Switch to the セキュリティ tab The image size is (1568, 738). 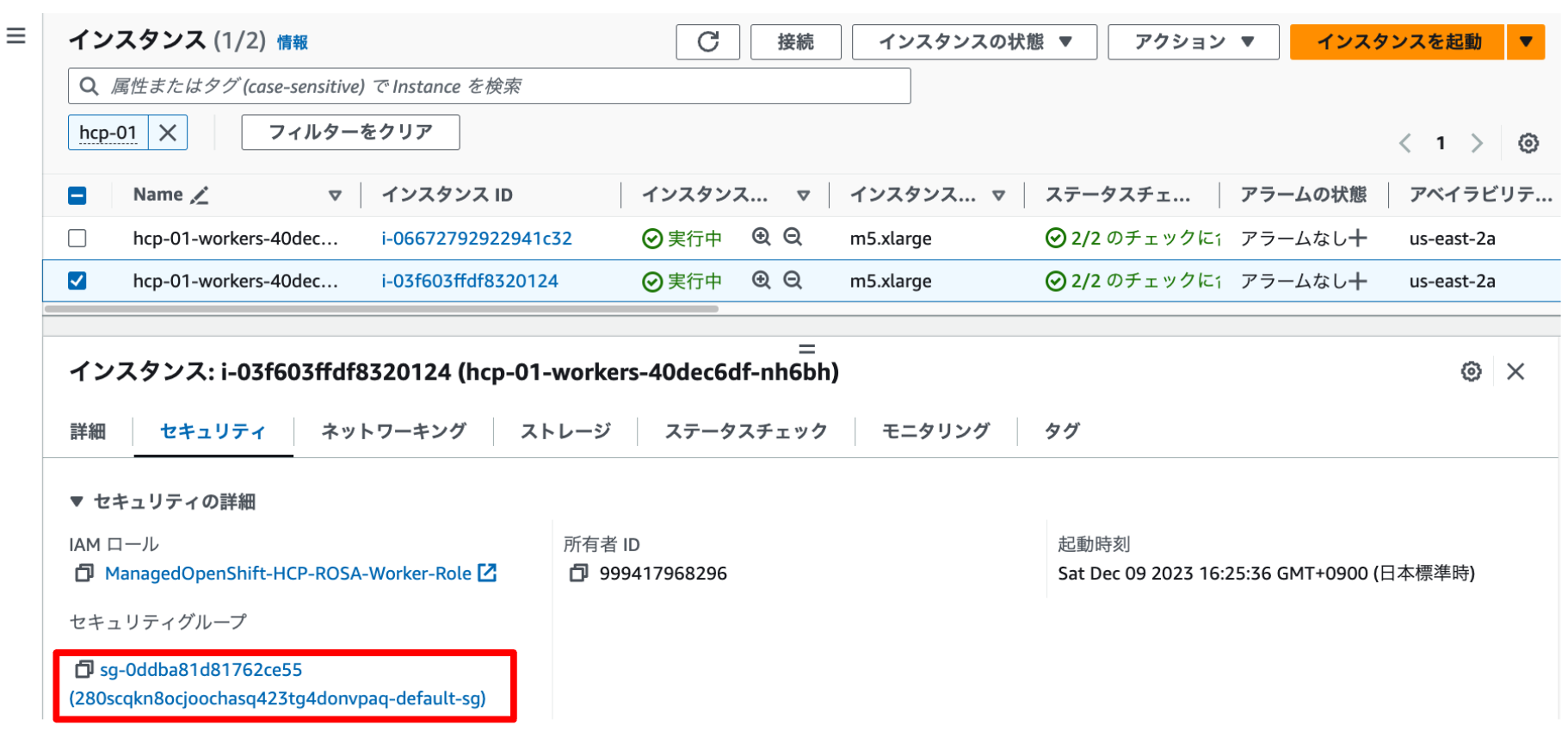(x=213, y=431)
